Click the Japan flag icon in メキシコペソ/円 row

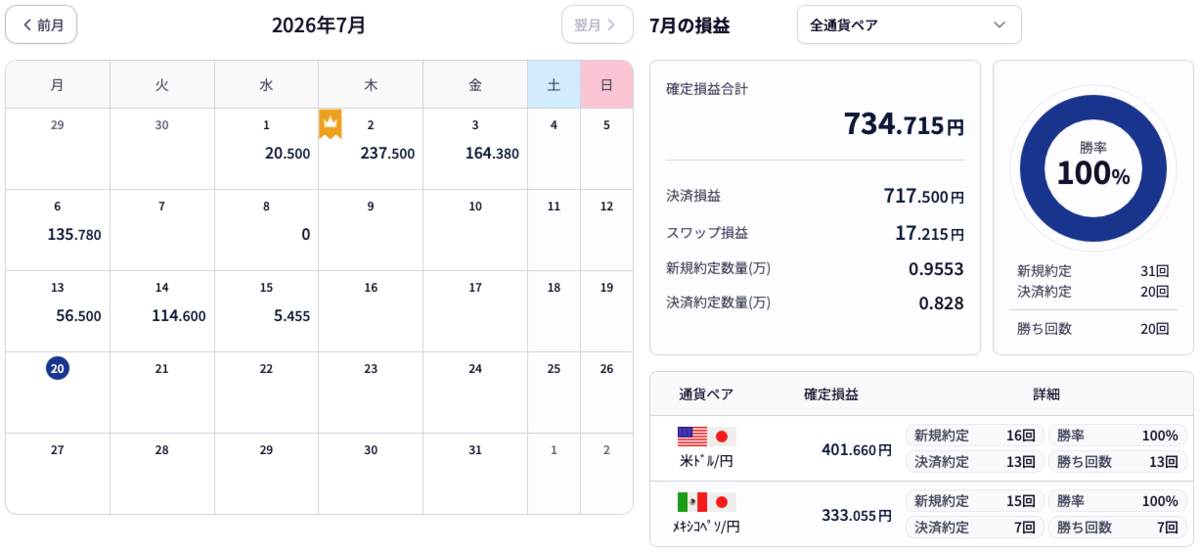(x=722, y=502)
